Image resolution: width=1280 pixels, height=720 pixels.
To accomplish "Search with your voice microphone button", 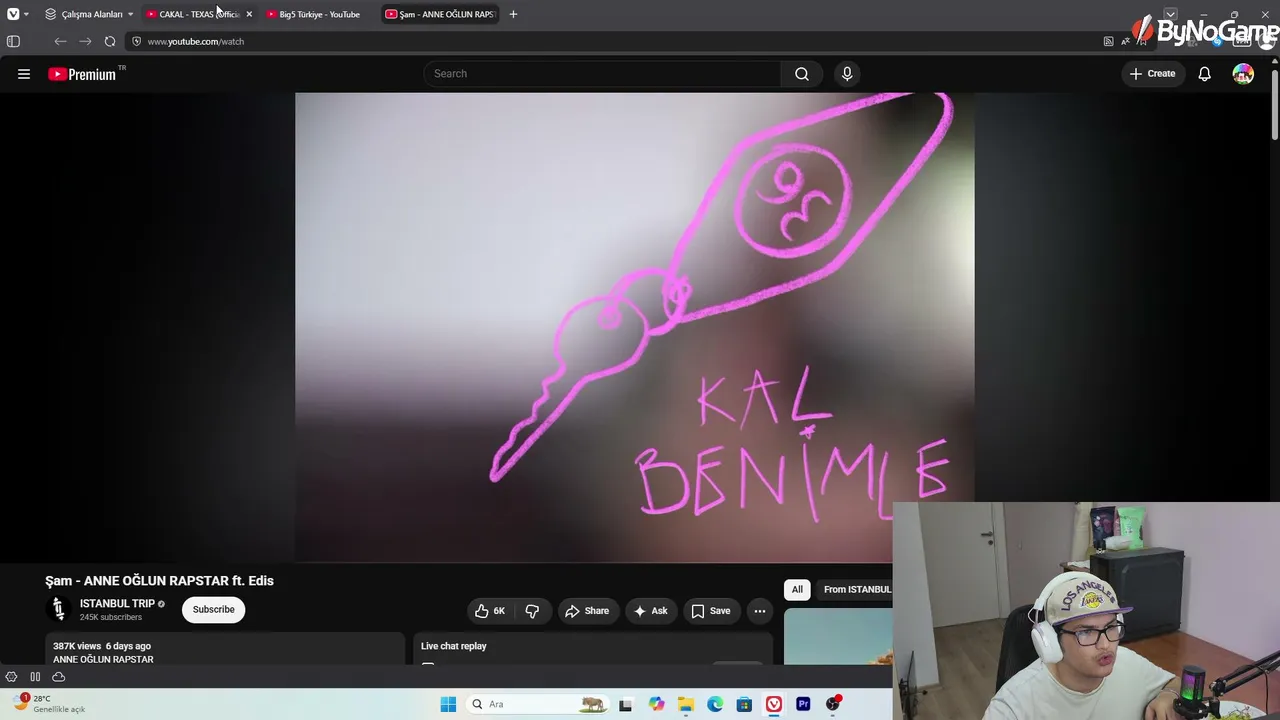I will tap(847, 74).
